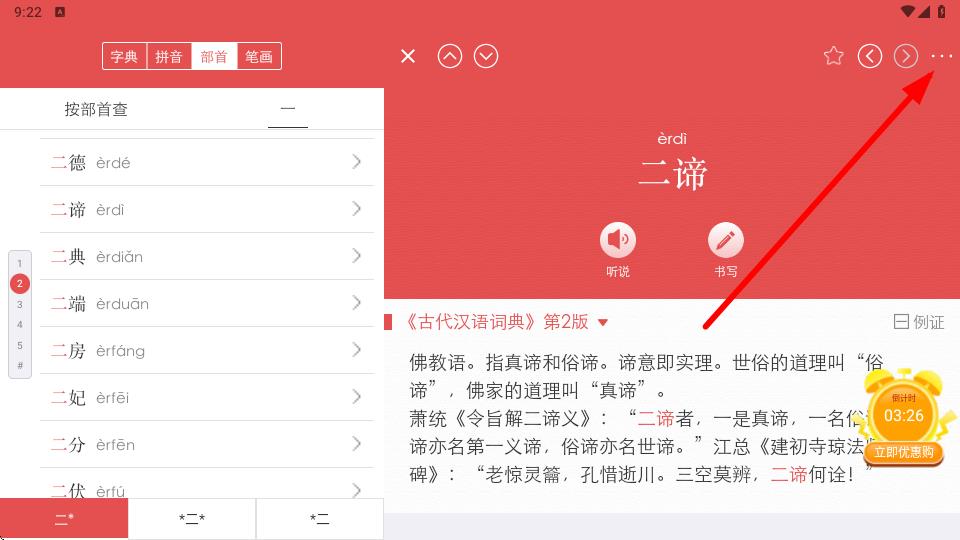Expand chevron on the 二端 row

click(356, 302)
